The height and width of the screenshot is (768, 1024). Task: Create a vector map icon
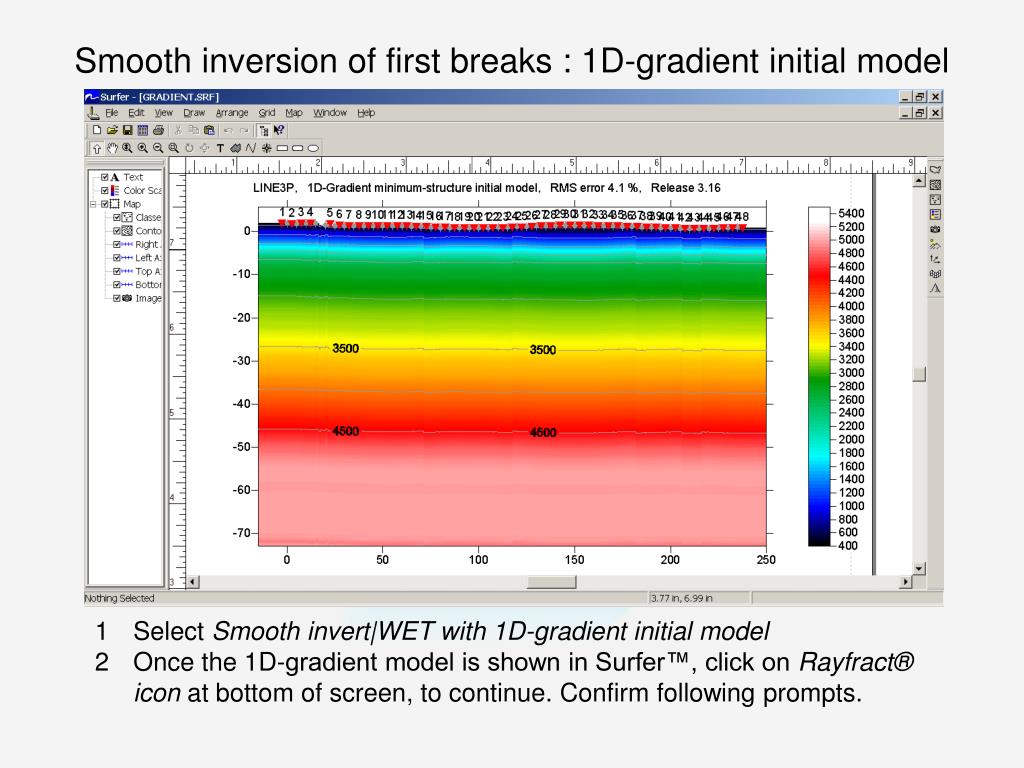[935, 259]
